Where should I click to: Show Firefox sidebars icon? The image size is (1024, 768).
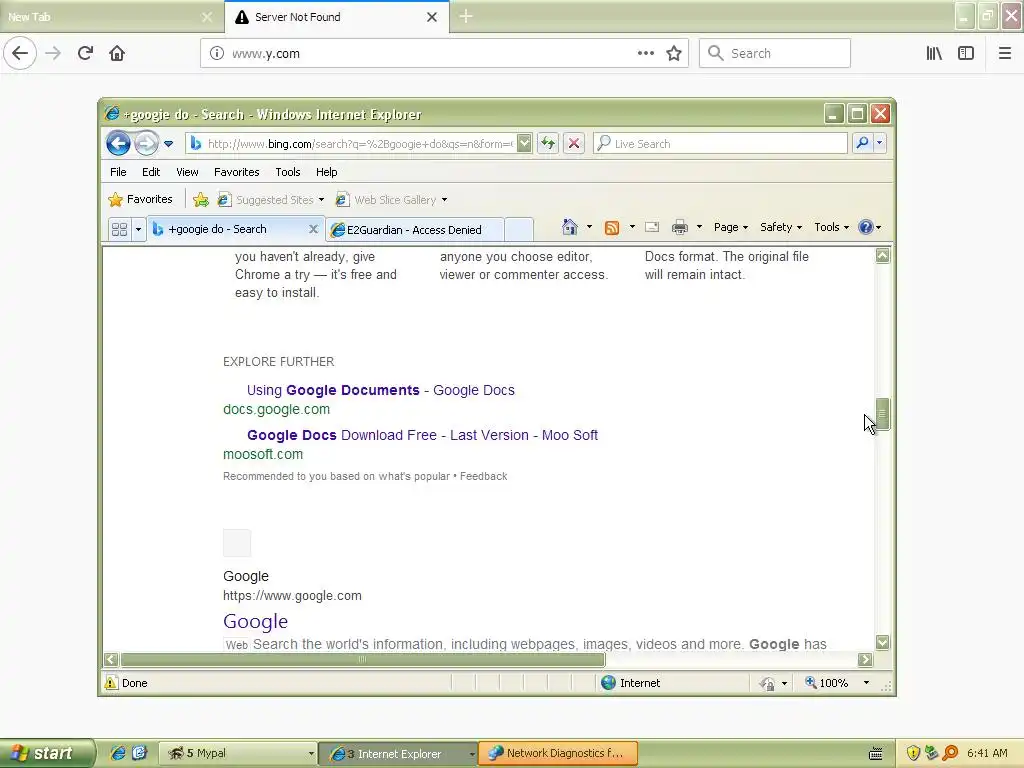pyautogui.click(x=966, y=54)
